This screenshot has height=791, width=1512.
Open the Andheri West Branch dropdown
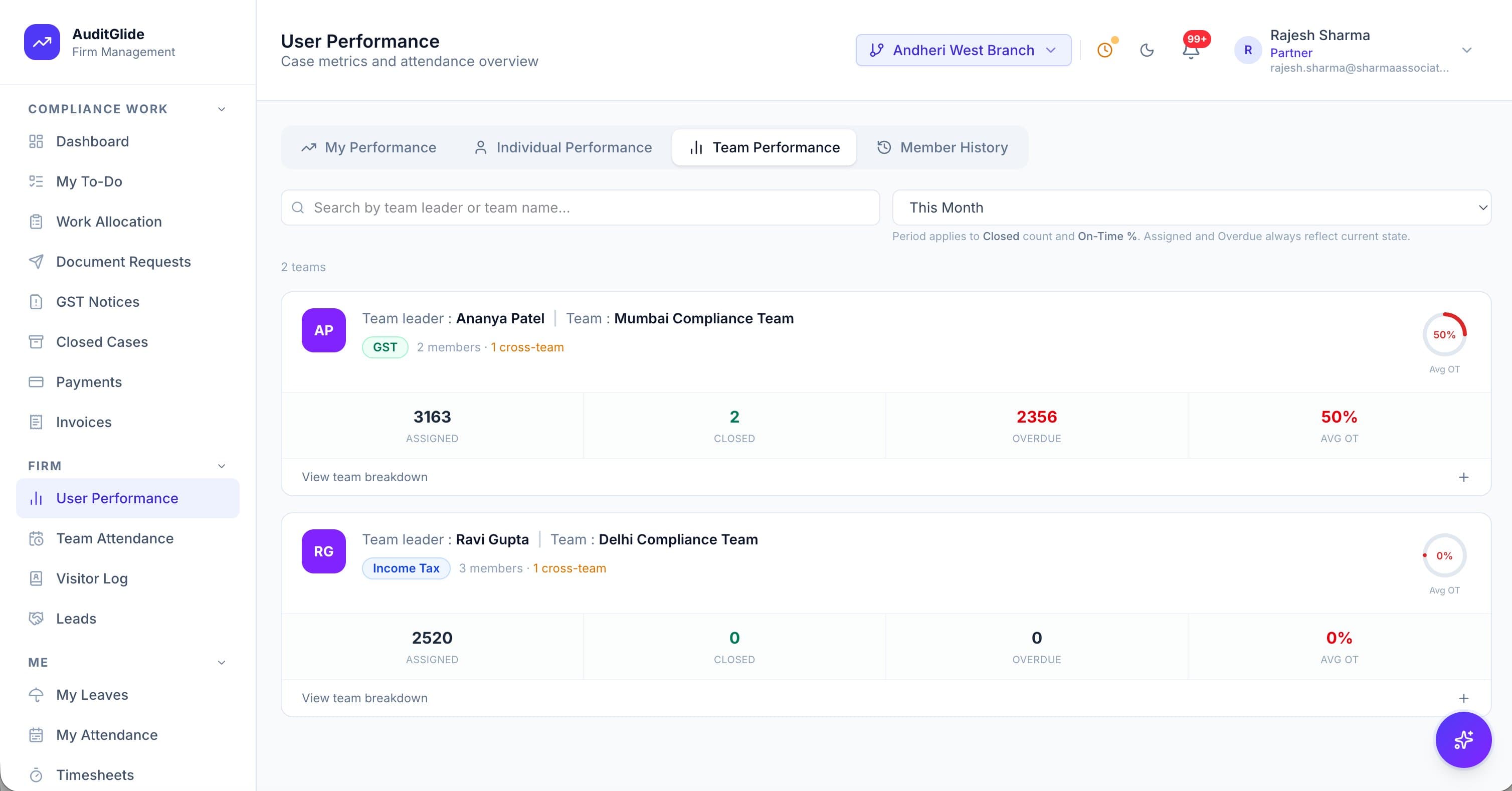pyautogui.click(x=963, y=50)
